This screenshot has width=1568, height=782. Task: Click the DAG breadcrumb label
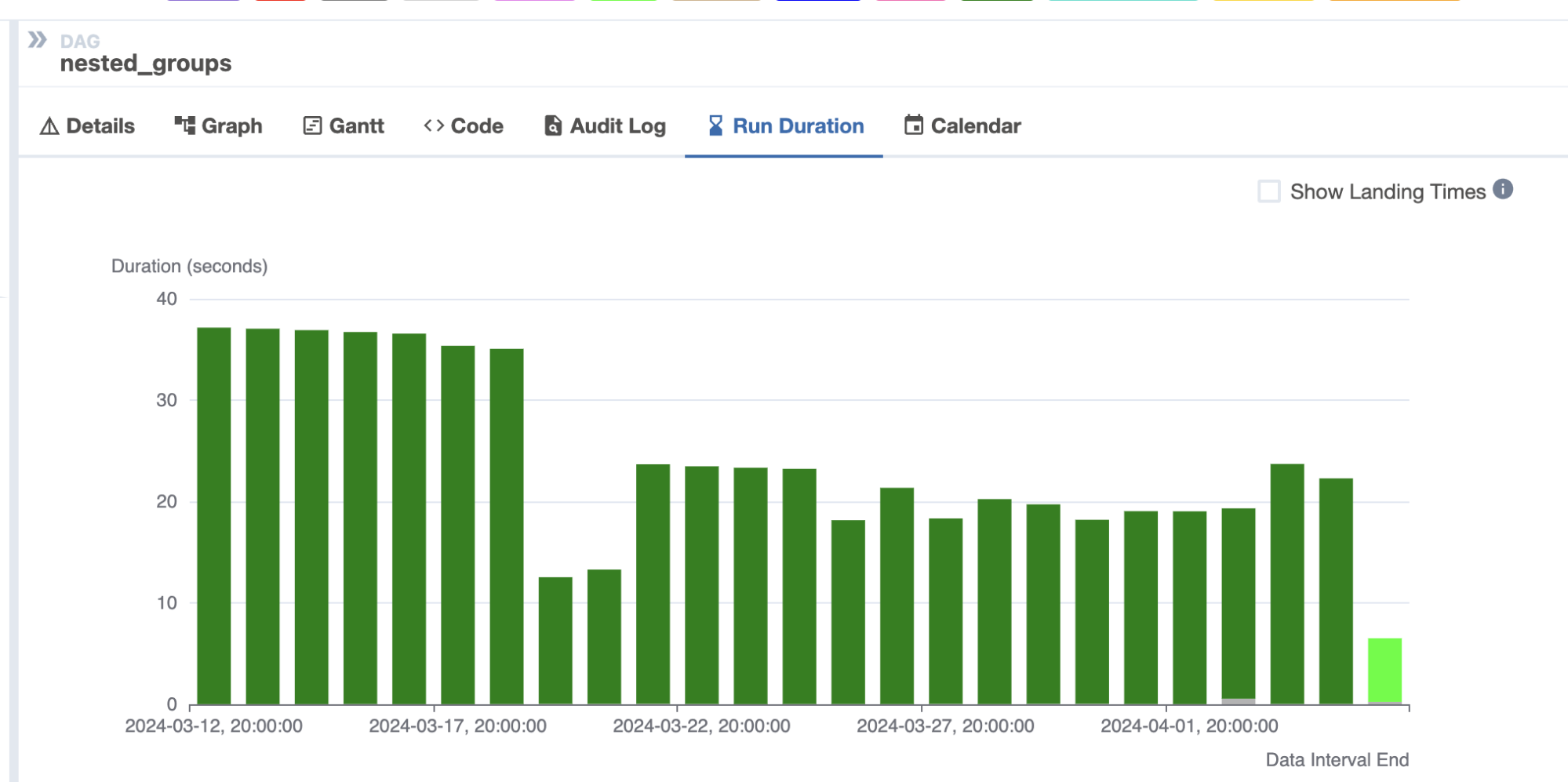80,41
